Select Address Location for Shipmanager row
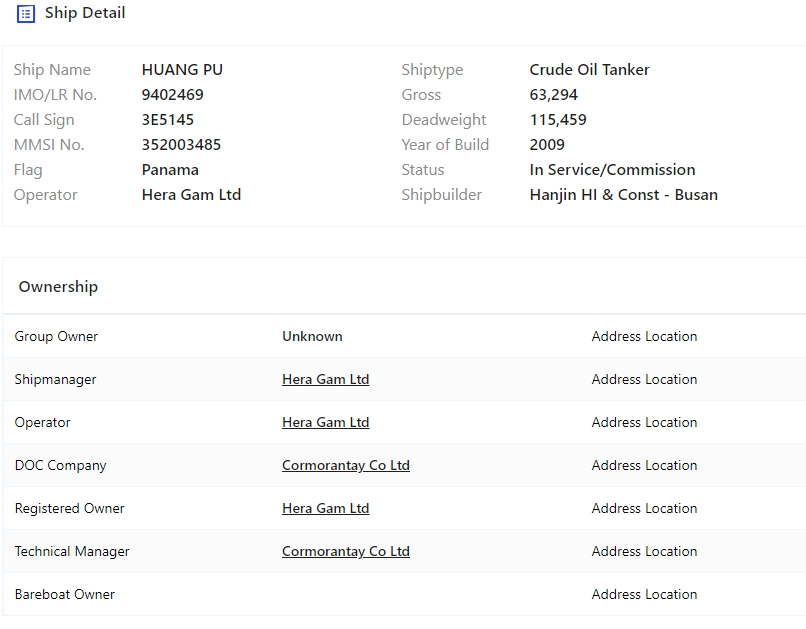 tap(644, 379)
